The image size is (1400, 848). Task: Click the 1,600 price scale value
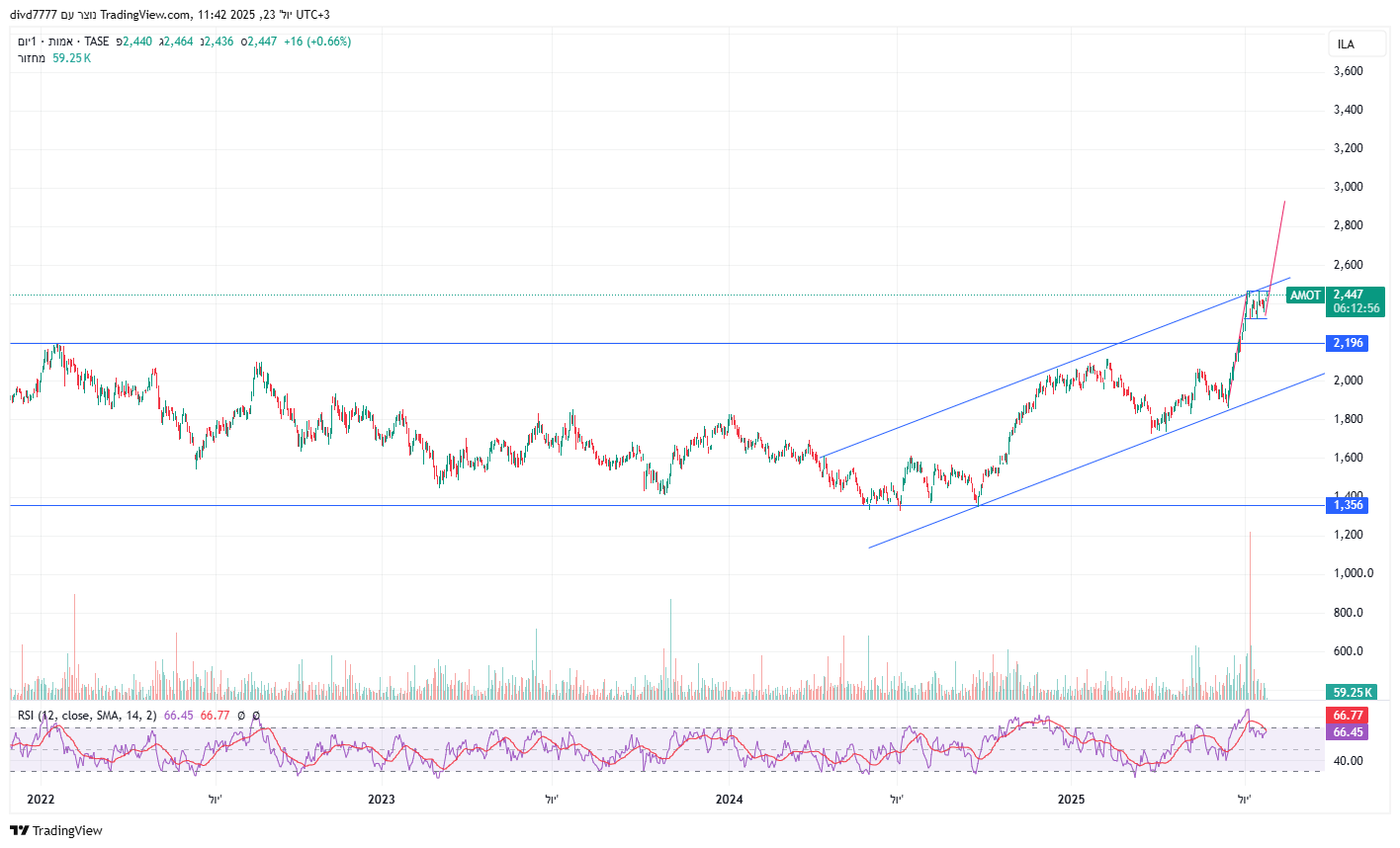point(1348,458)
